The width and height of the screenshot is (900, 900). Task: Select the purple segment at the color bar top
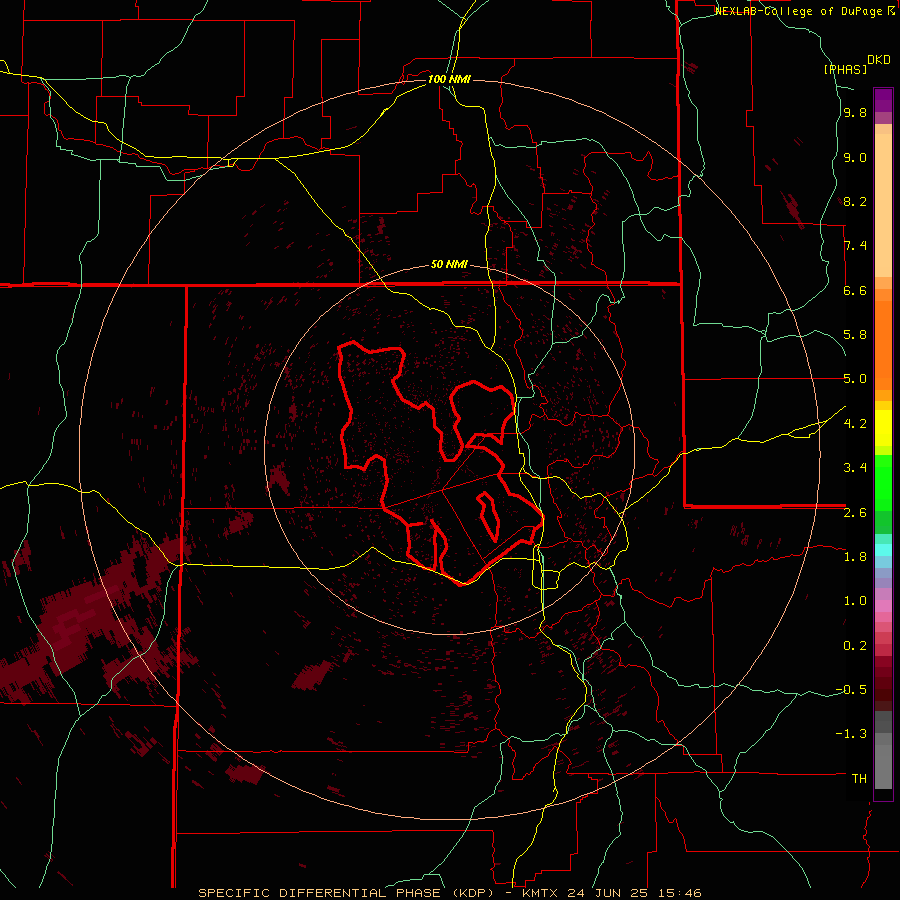click(x=883, y=100)
